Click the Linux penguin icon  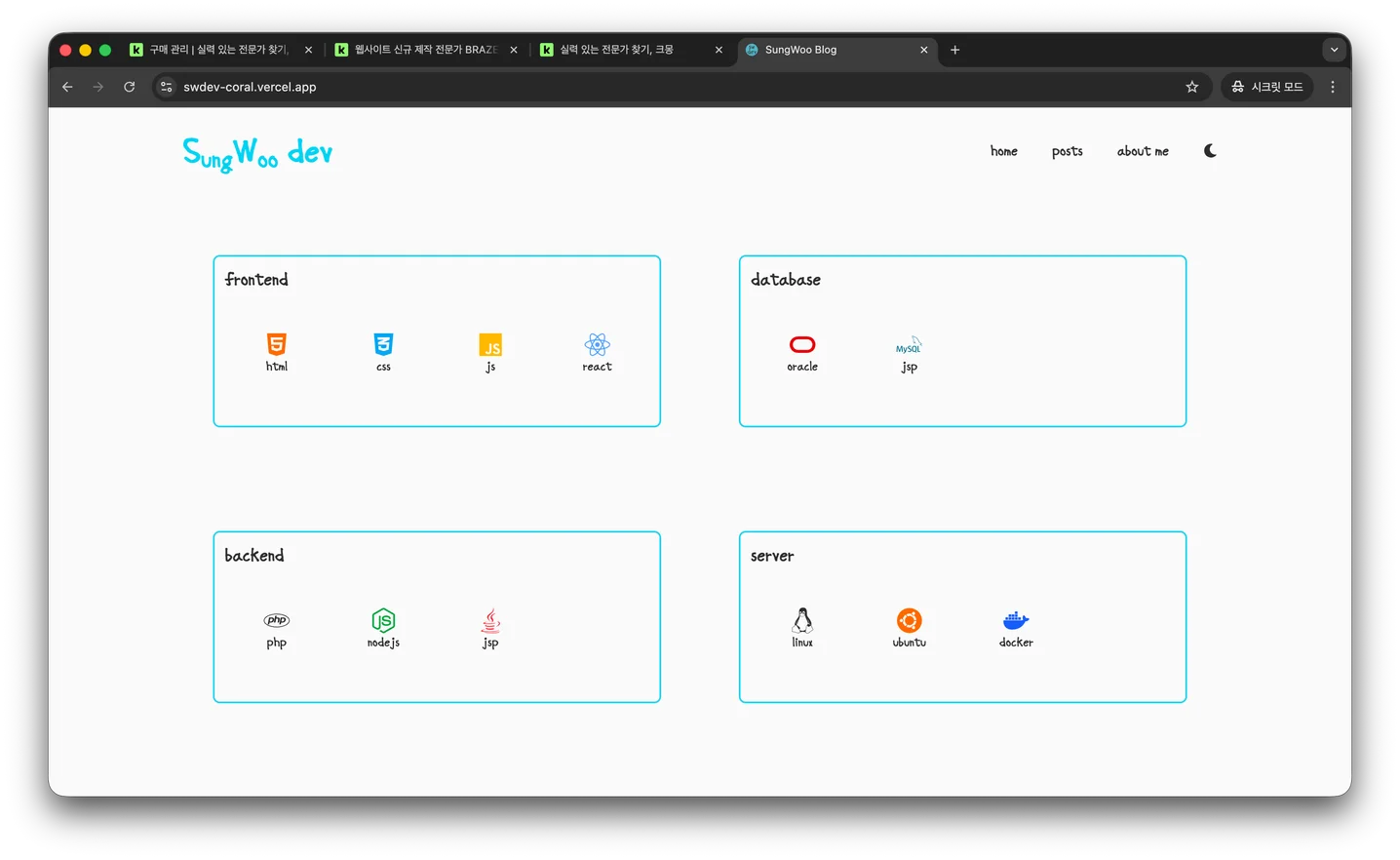pyautogui.click(x=802, y=620)
